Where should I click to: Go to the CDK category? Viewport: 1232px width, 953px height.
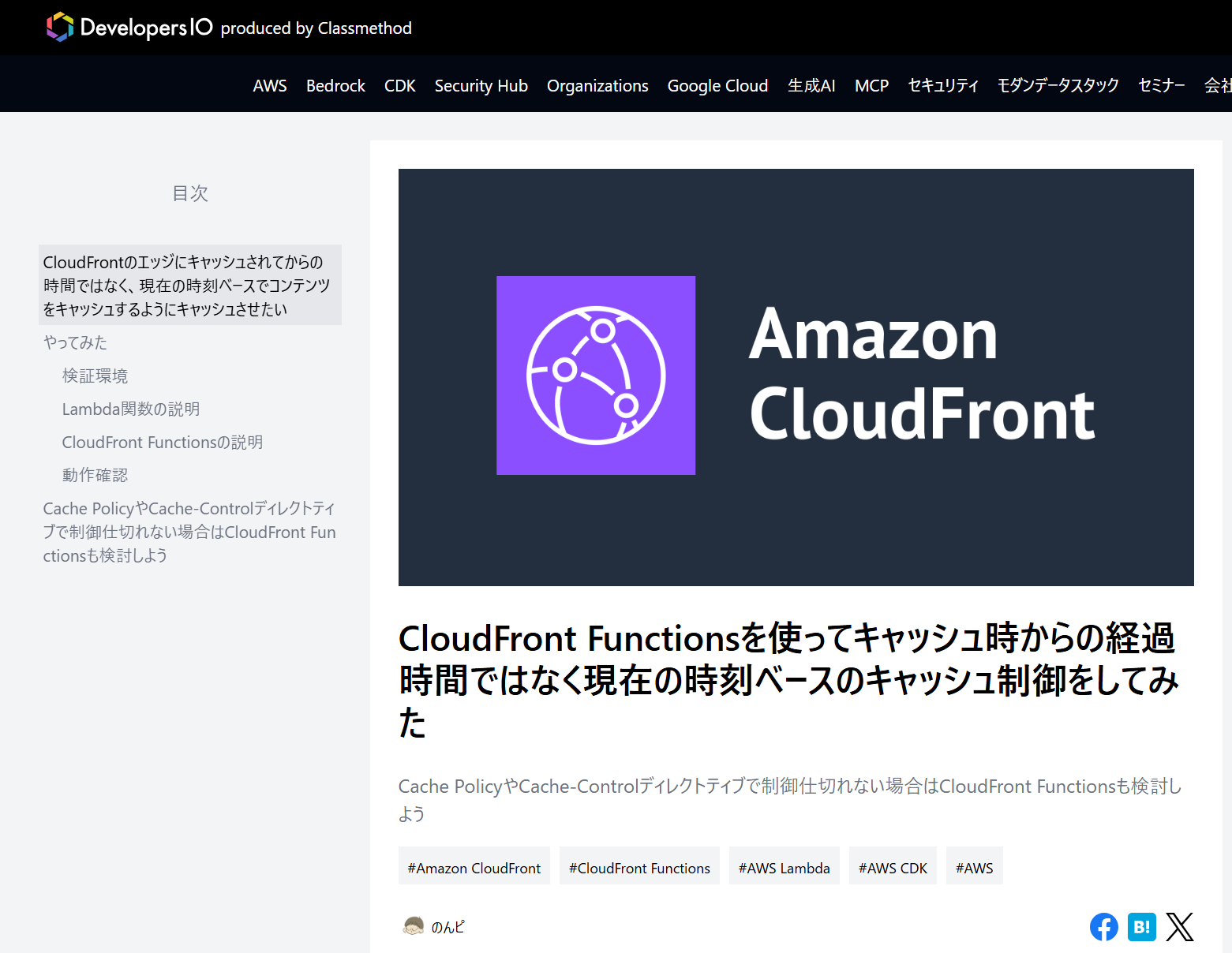coord(399,85)
